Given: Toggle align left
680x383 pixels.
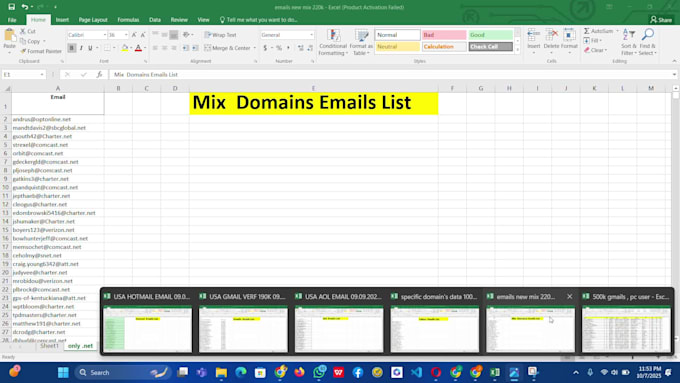Looking at the screenshot, I should point(155,48).
